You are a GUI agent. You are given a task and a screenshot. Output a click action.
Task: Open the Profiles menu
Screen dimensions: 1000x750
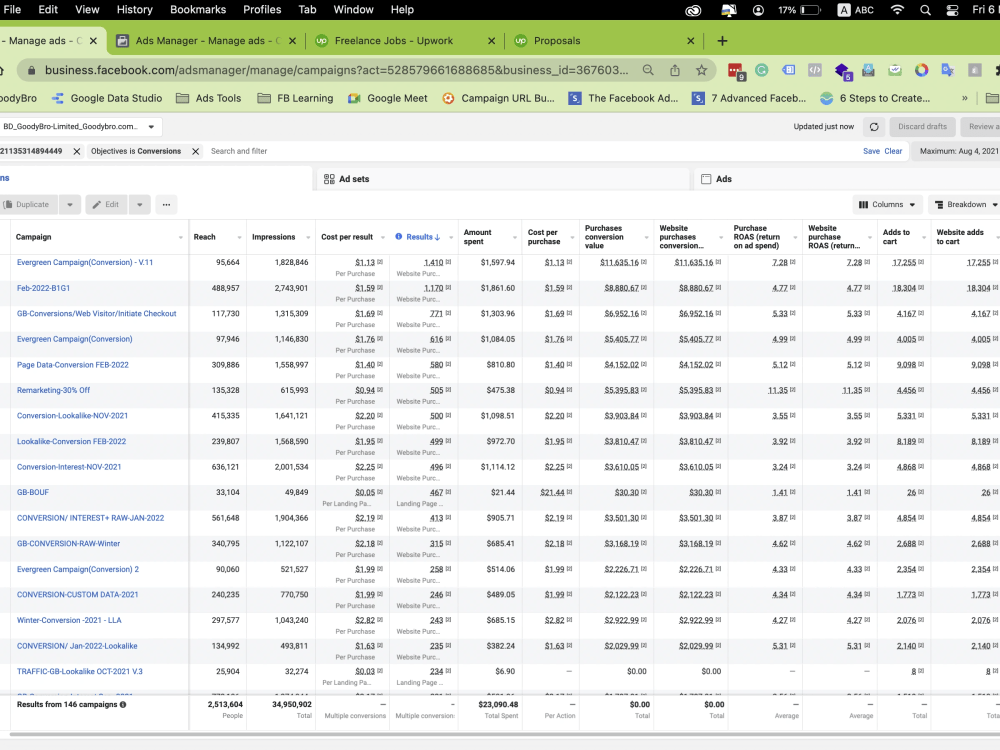click(x=262, y=10)
